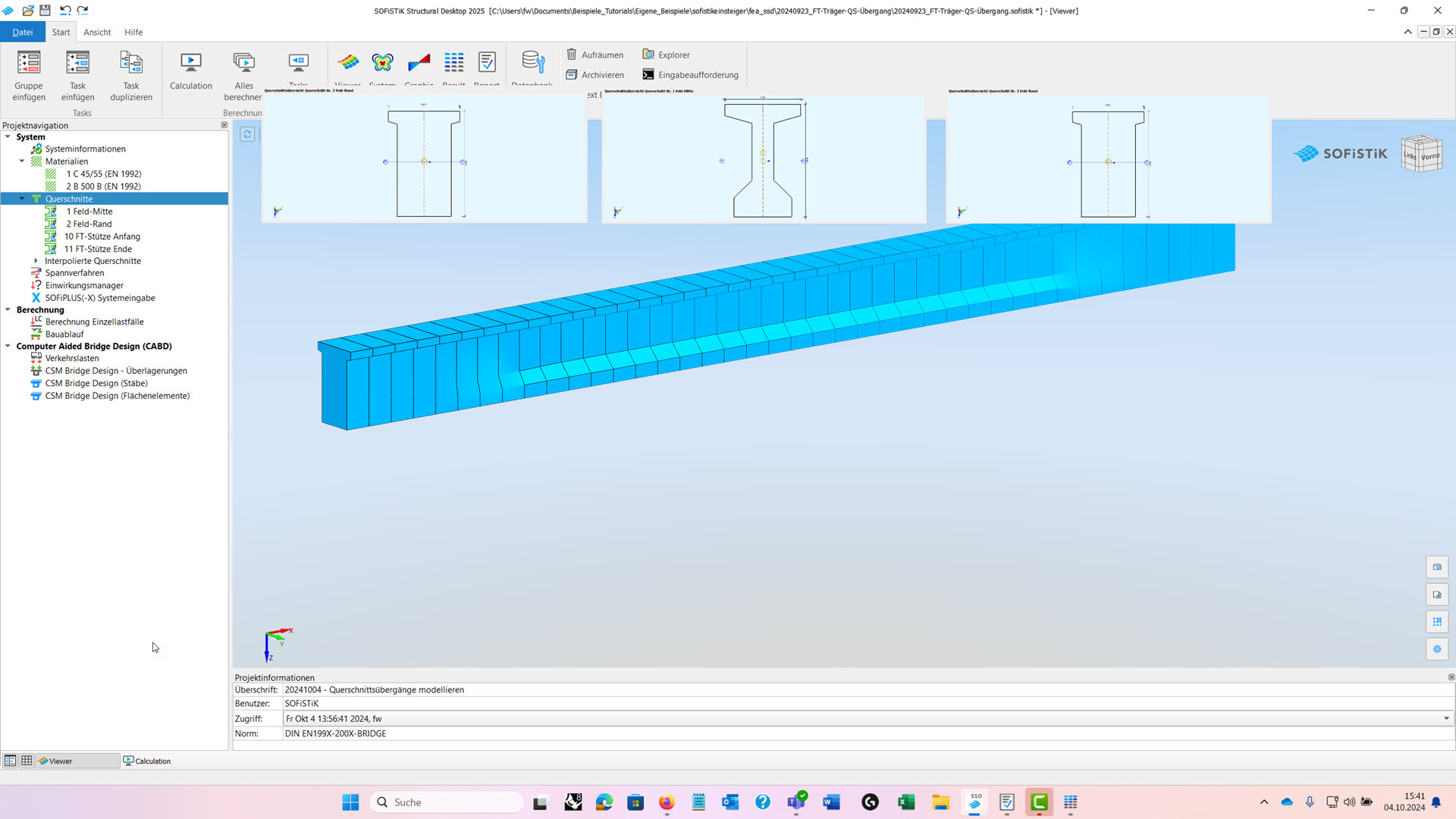Open the Ansicht ribbon tab
The height and width of the screenshot is (819, 1456).
(97, 32)
